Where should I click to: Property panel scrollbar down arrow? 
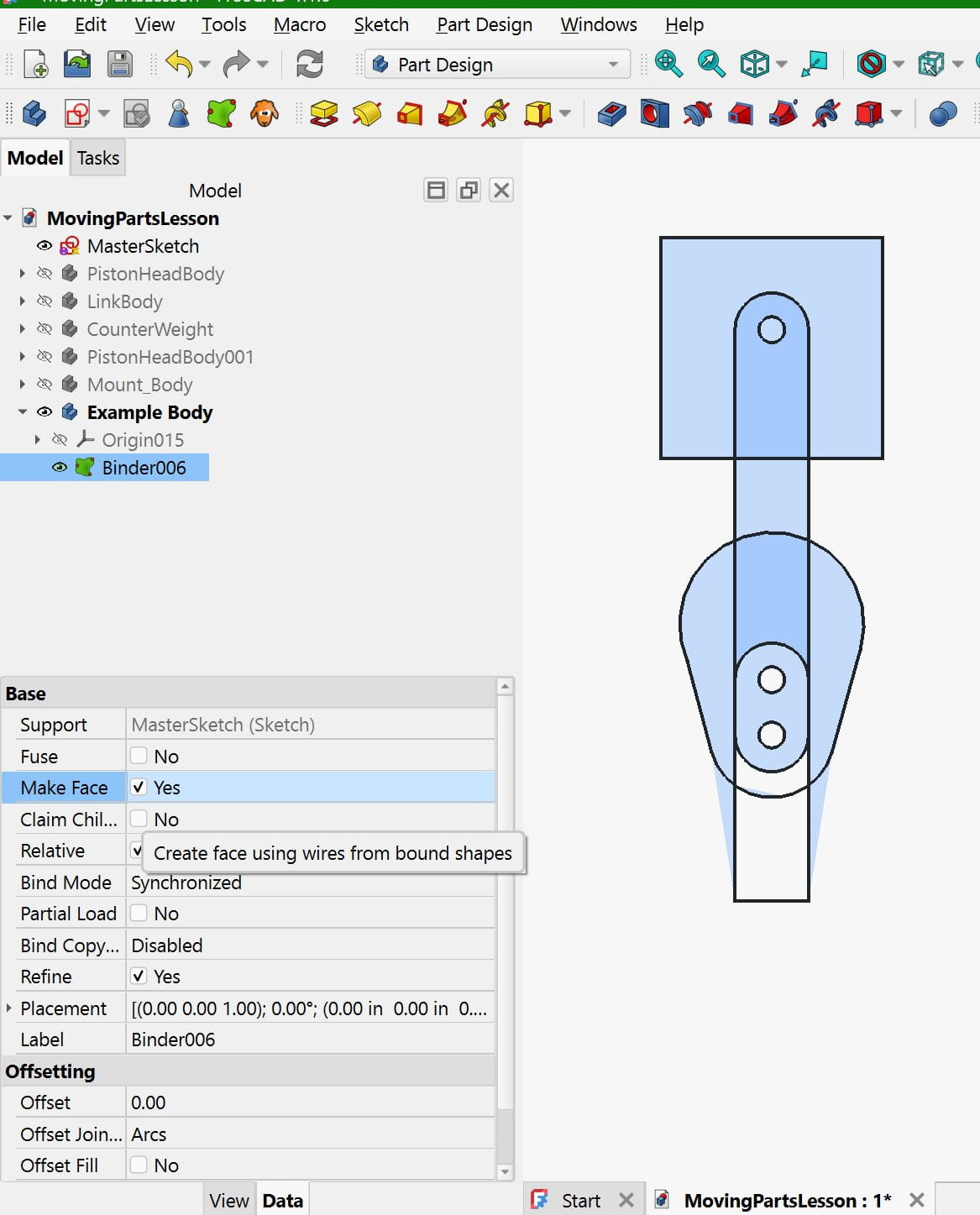[505, 1172]
